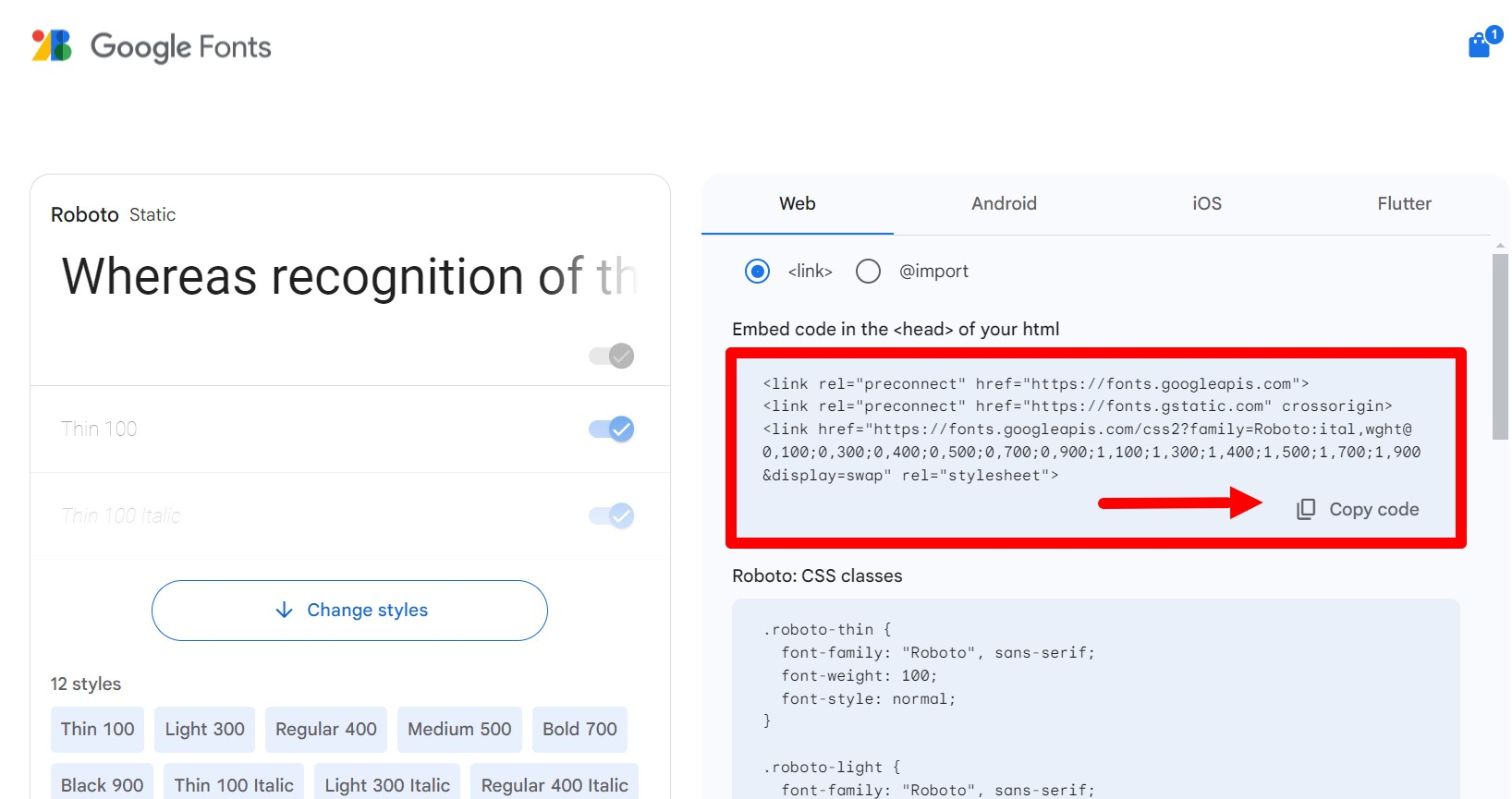
Task: Click the Roboto font family name
Action: pos(85,215)
